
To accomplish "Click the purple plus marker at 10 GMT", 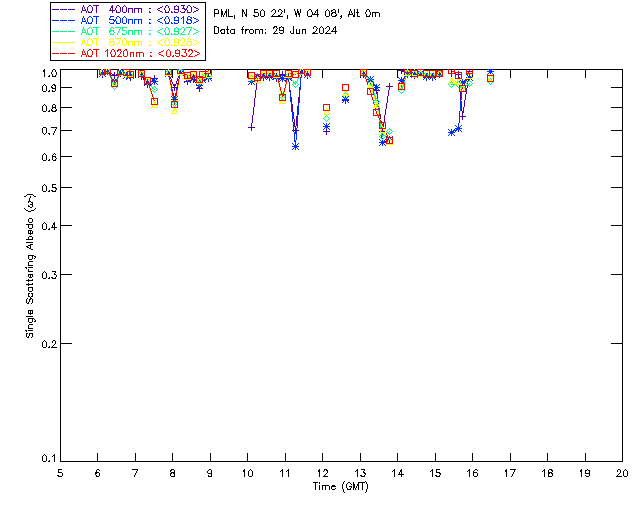I will click(251, 127).
